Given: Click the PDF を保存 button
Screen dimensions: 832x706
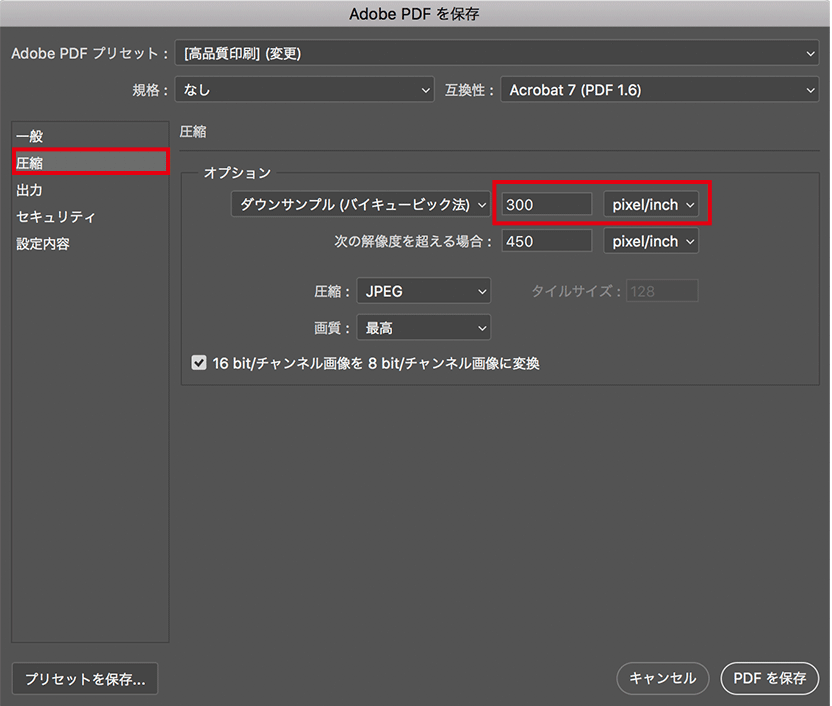Looking at the screenshot, I should tap(769, 678).
